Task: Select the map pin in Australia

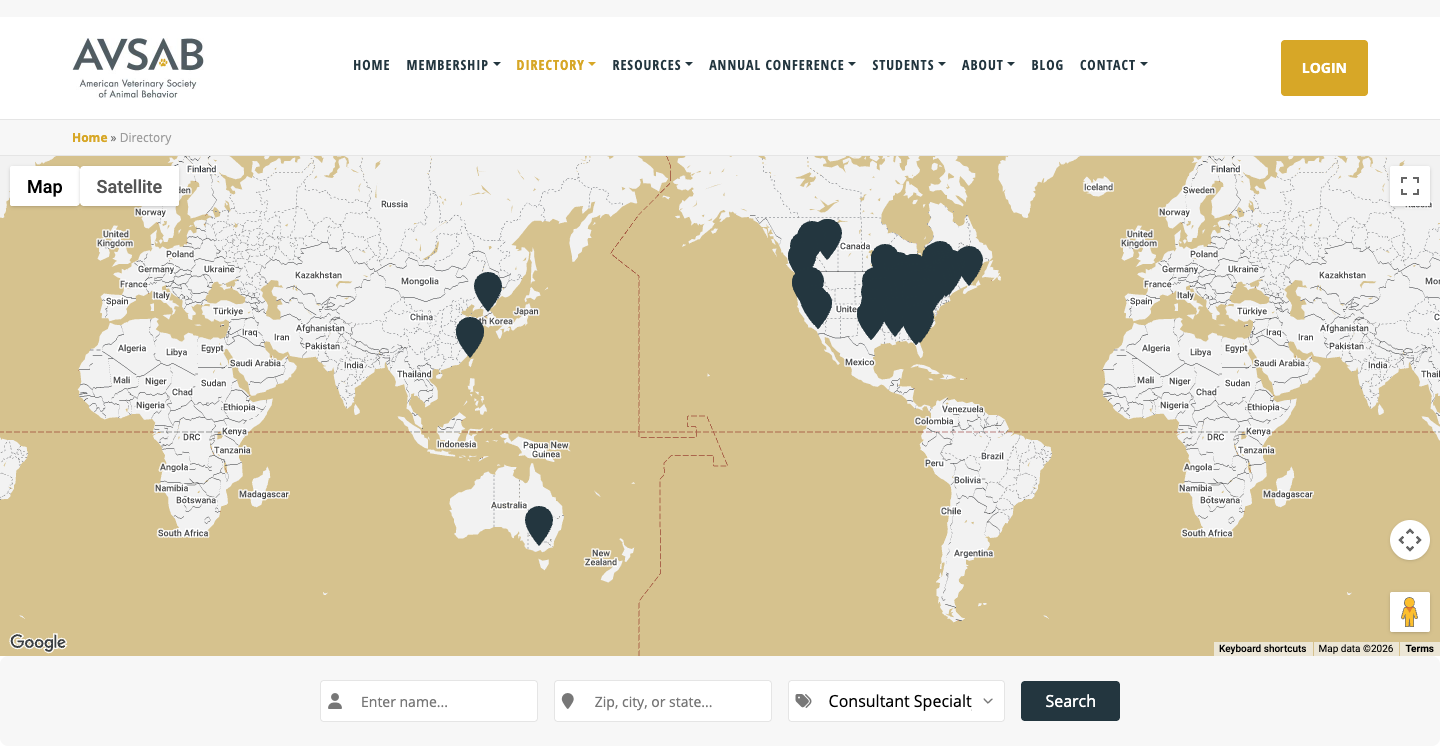Action: pyautogui.click(x=539, y=526)
